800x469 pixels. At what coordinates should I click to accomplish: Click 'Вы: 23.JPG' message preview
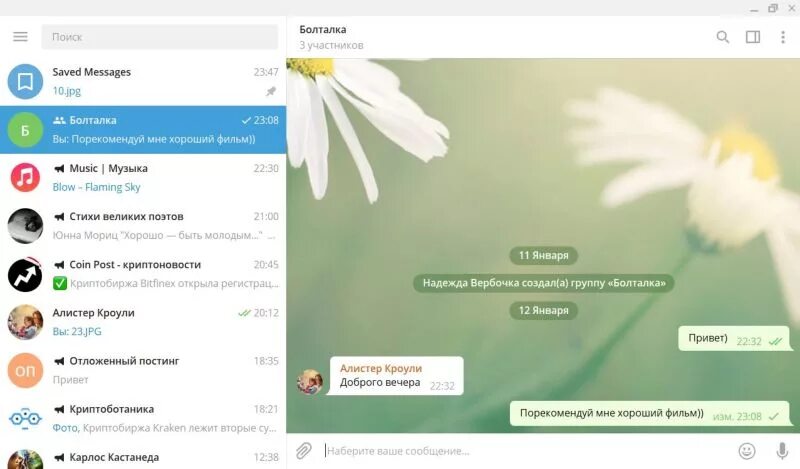click(x=77, y=332)
